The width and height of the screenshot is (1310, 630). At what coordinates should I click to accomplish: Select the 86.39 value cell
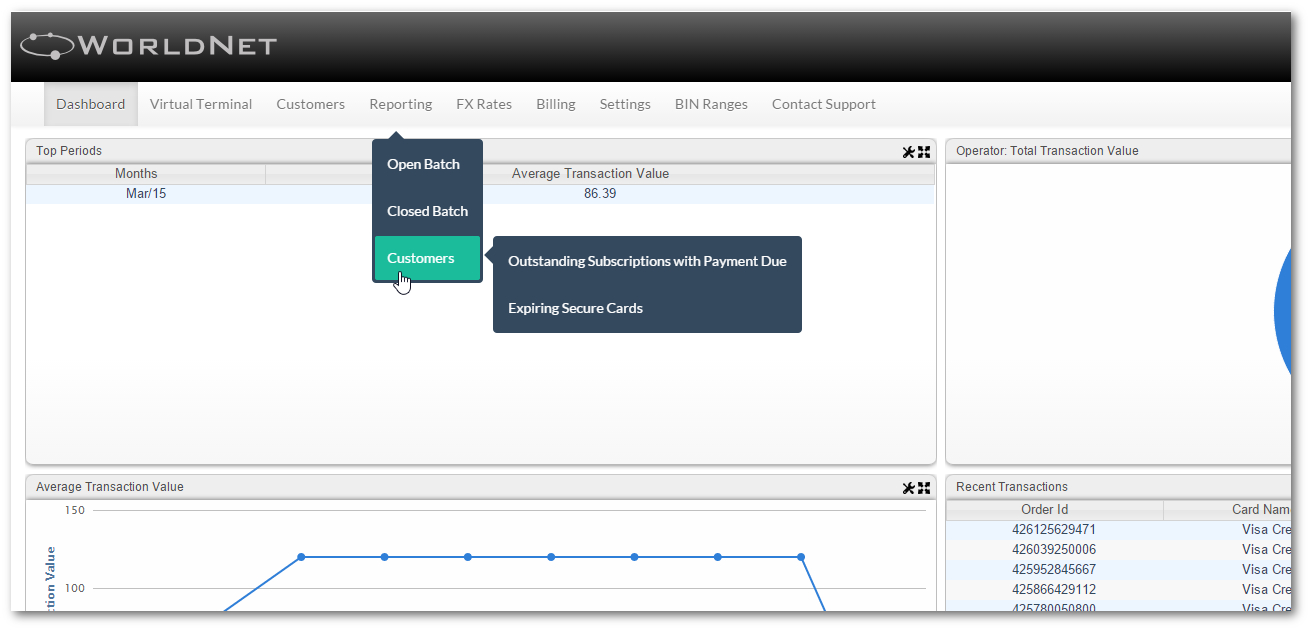(x=600, y=194)
